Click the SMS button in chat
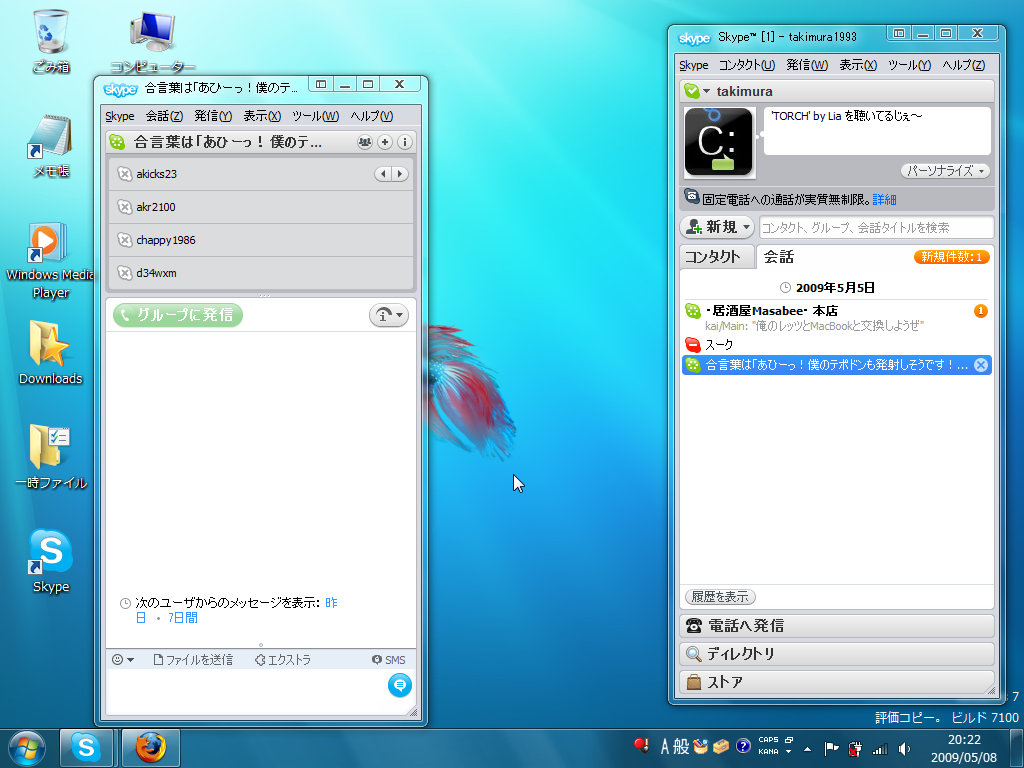1024x768 pixels. click(389, 660)
